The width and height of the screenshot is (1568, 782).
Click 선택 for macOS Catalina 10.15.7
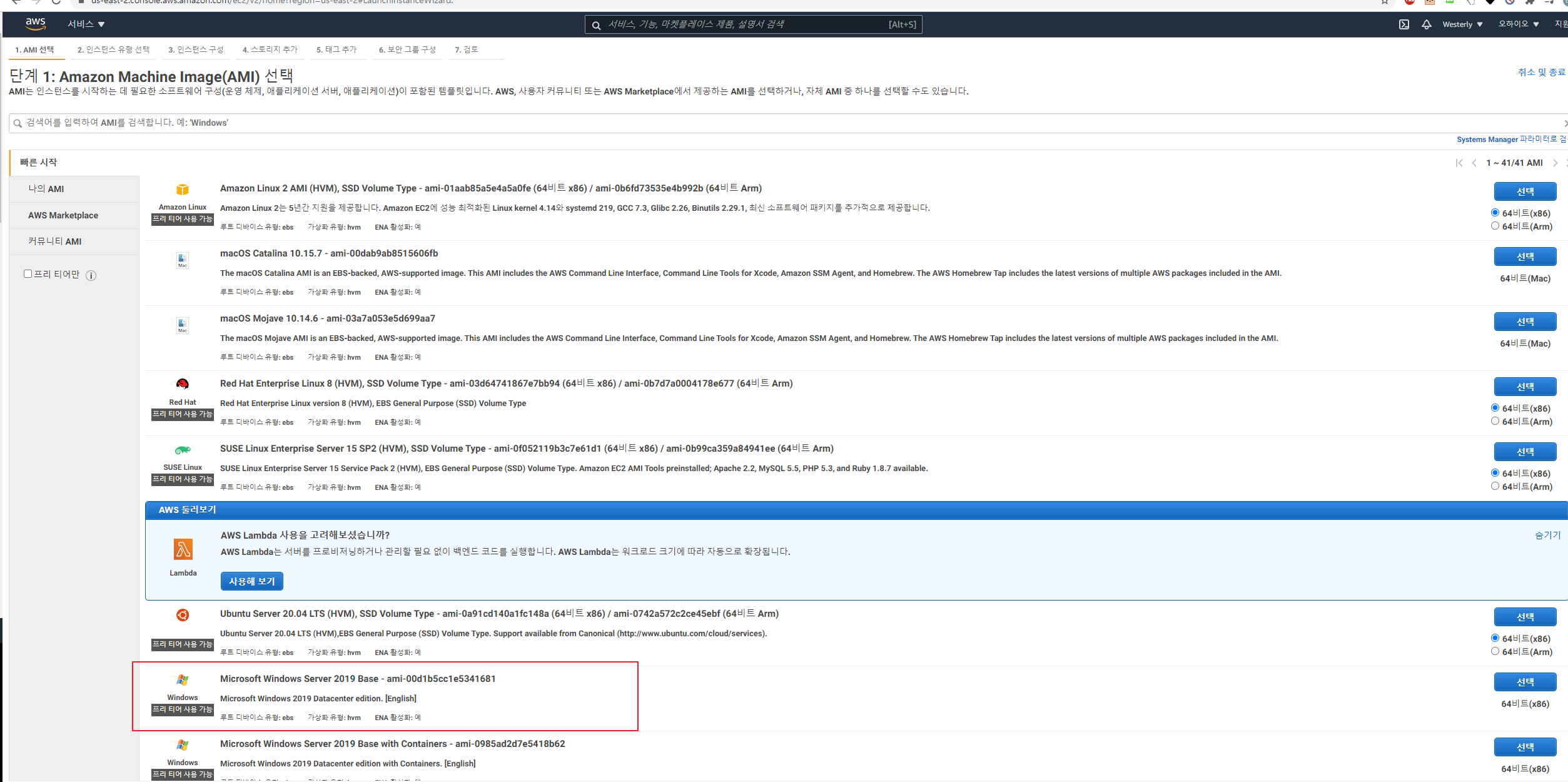(x=1525, y=257)
